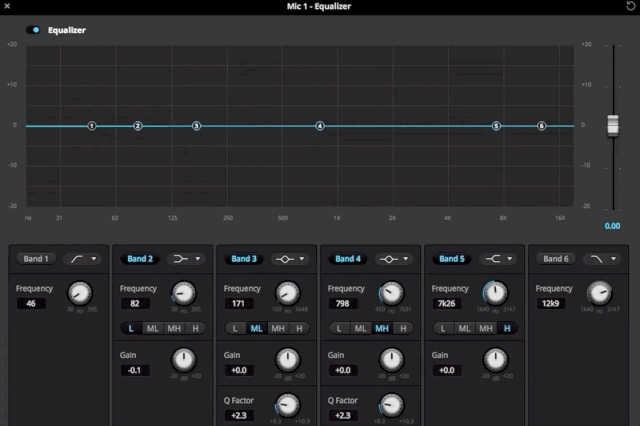Image resolution: width=640 pixels, height=426 pixels.
Task: Select L range for Band 2
Action: click(131, 328)
